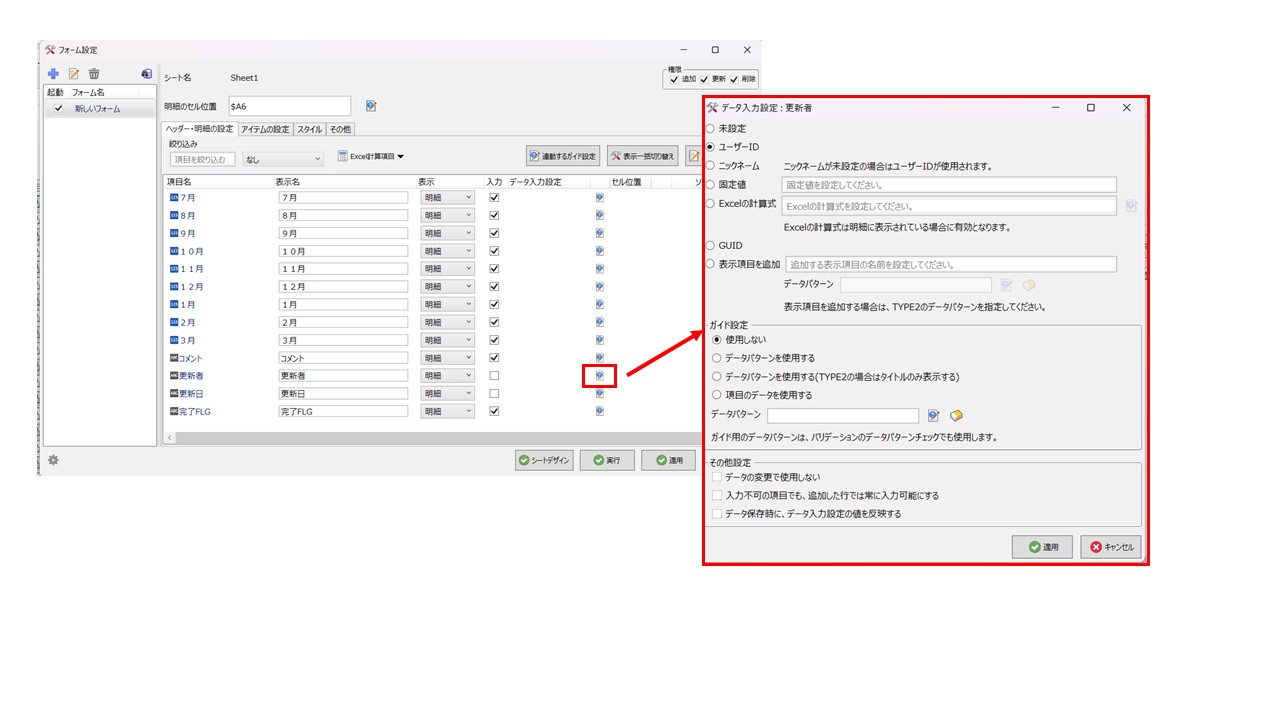Click the eraser icon beside guide データパターン field
This screenshot has width=1280, height=720.
click(x=956, y=415)
